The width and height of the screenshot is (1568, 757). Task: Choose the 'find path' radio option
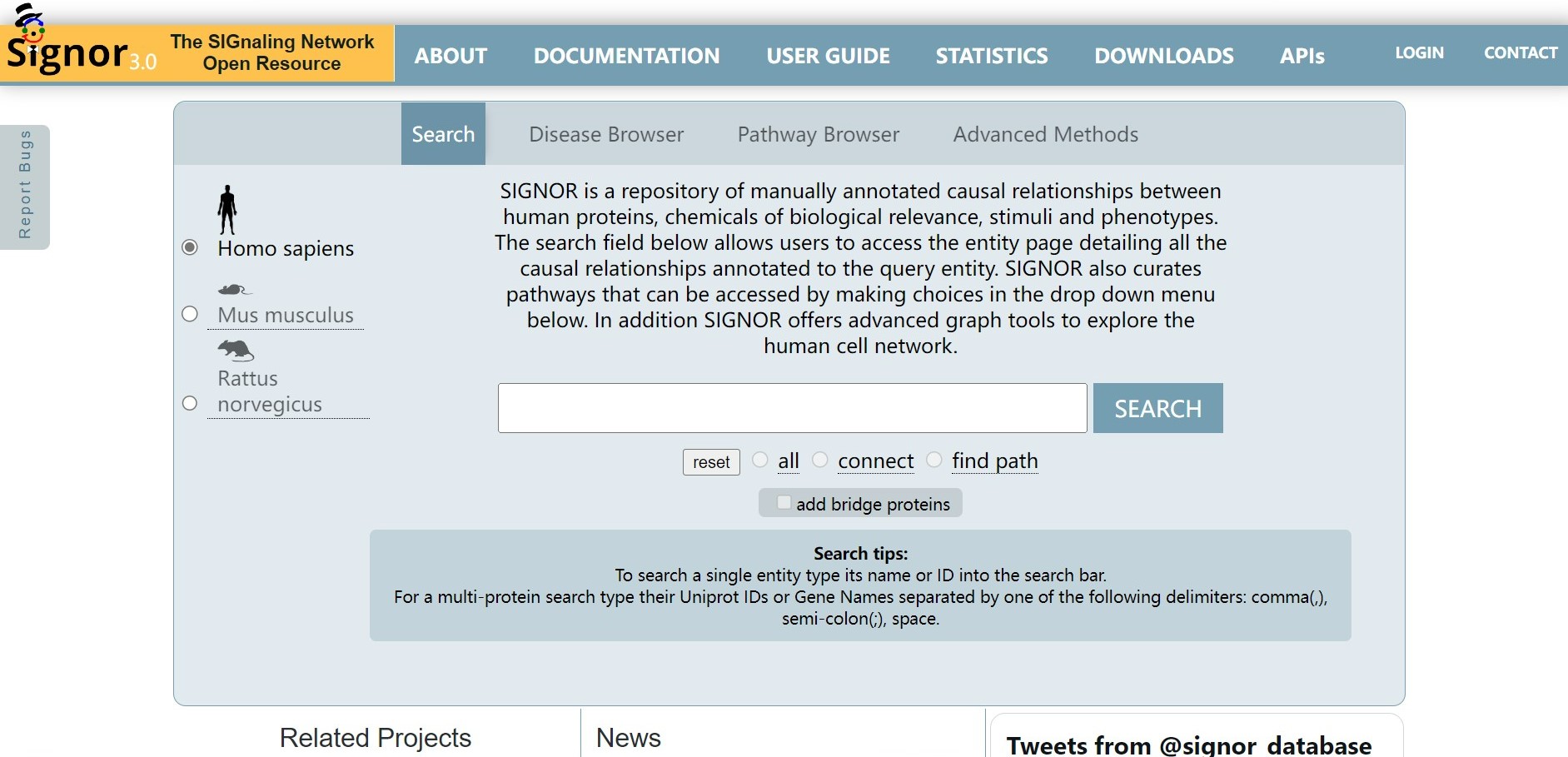tap(934, 460)
